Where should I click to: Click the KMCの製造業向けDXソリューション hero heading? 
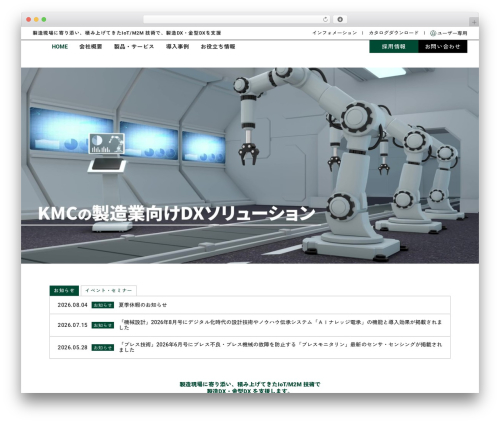(x=176, y=213)
